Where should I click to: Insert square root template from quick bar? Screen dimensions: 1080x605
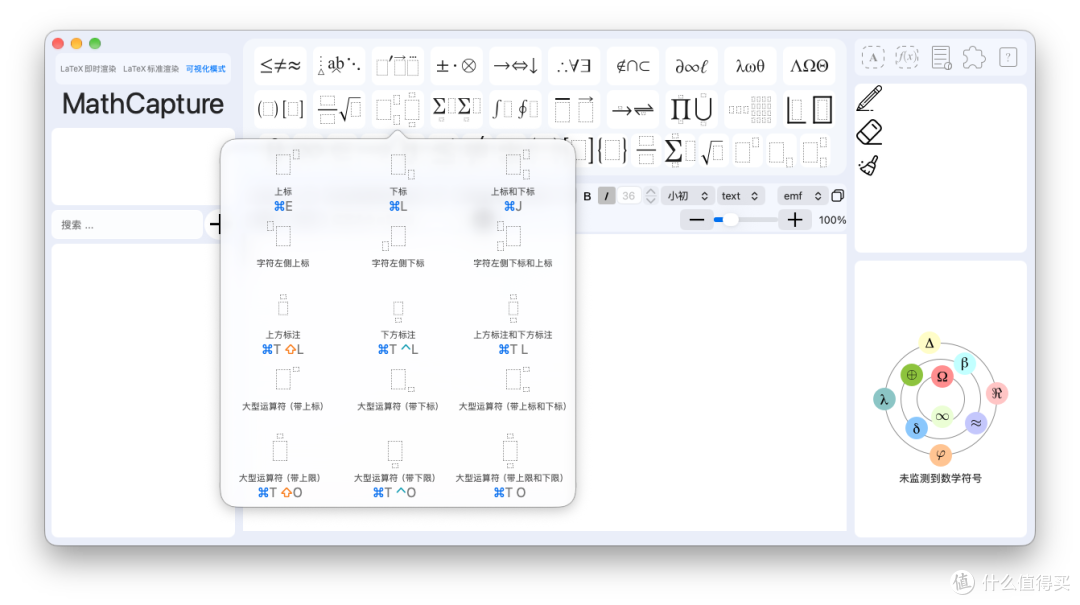pos(712,151)
